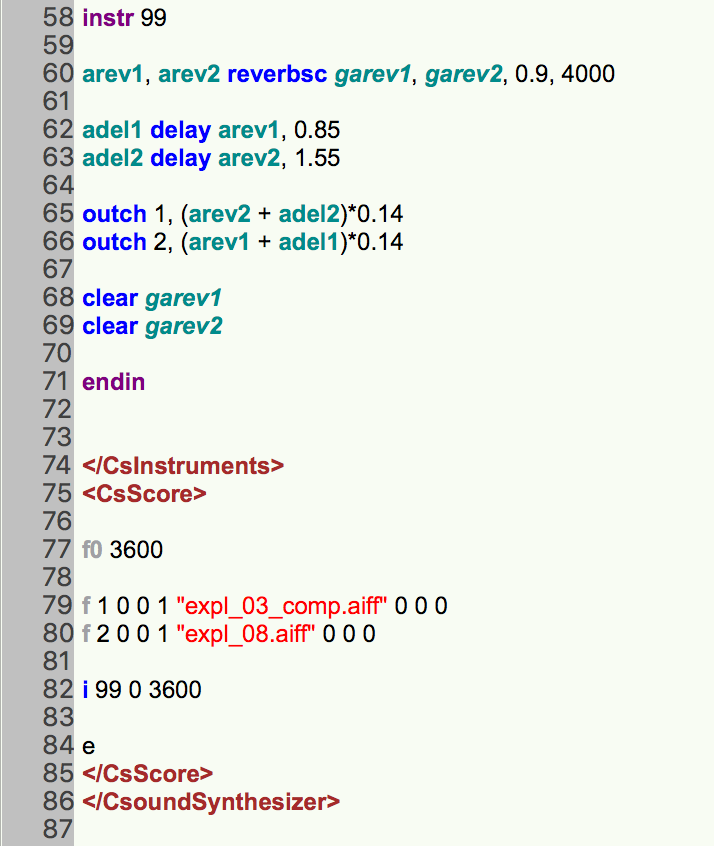Click the closing CsInstruments tag
The width and height of the screenshot is (714, 846).
[184, 466]
